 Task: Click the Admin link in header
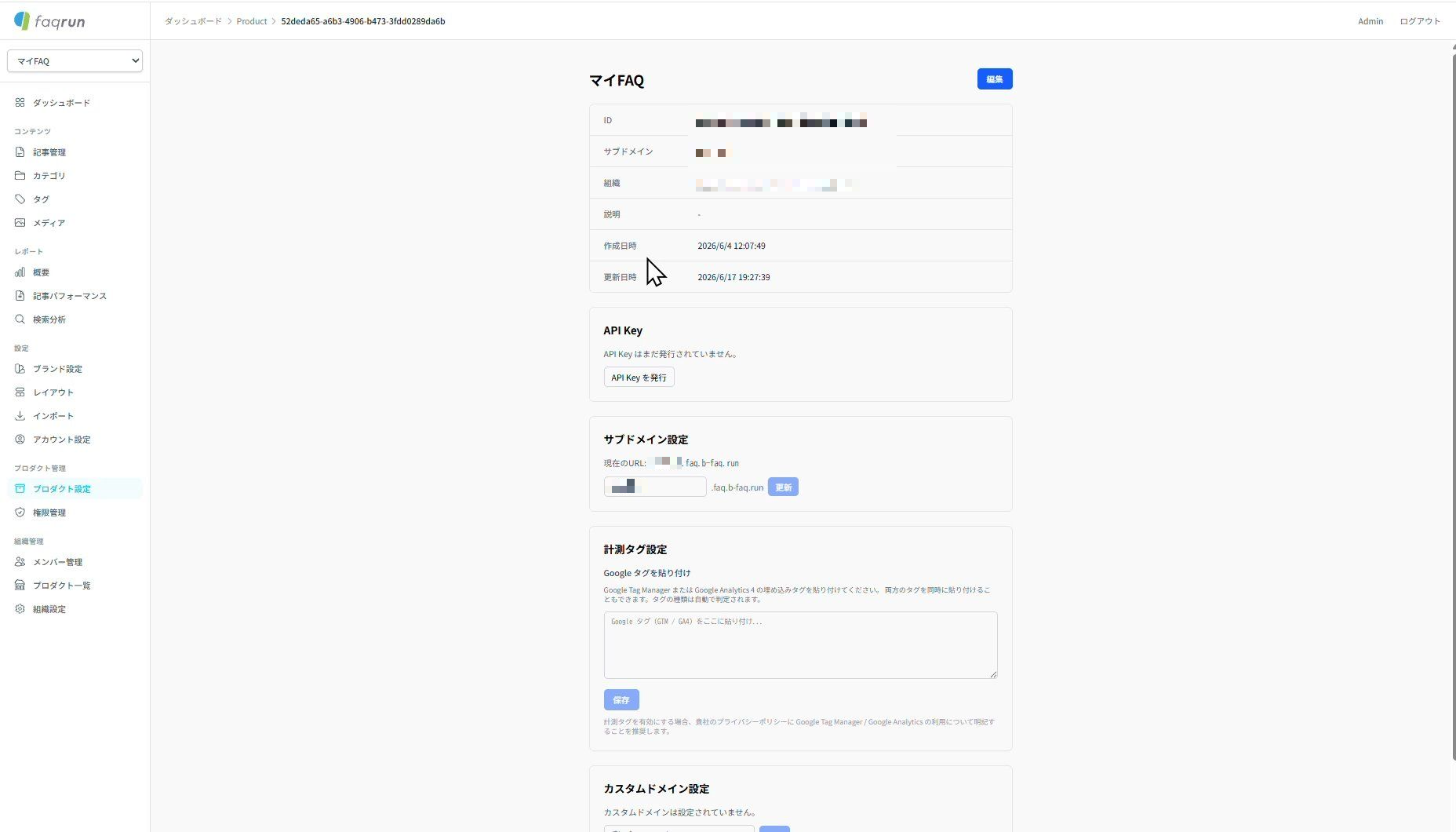coord(1370,21)
